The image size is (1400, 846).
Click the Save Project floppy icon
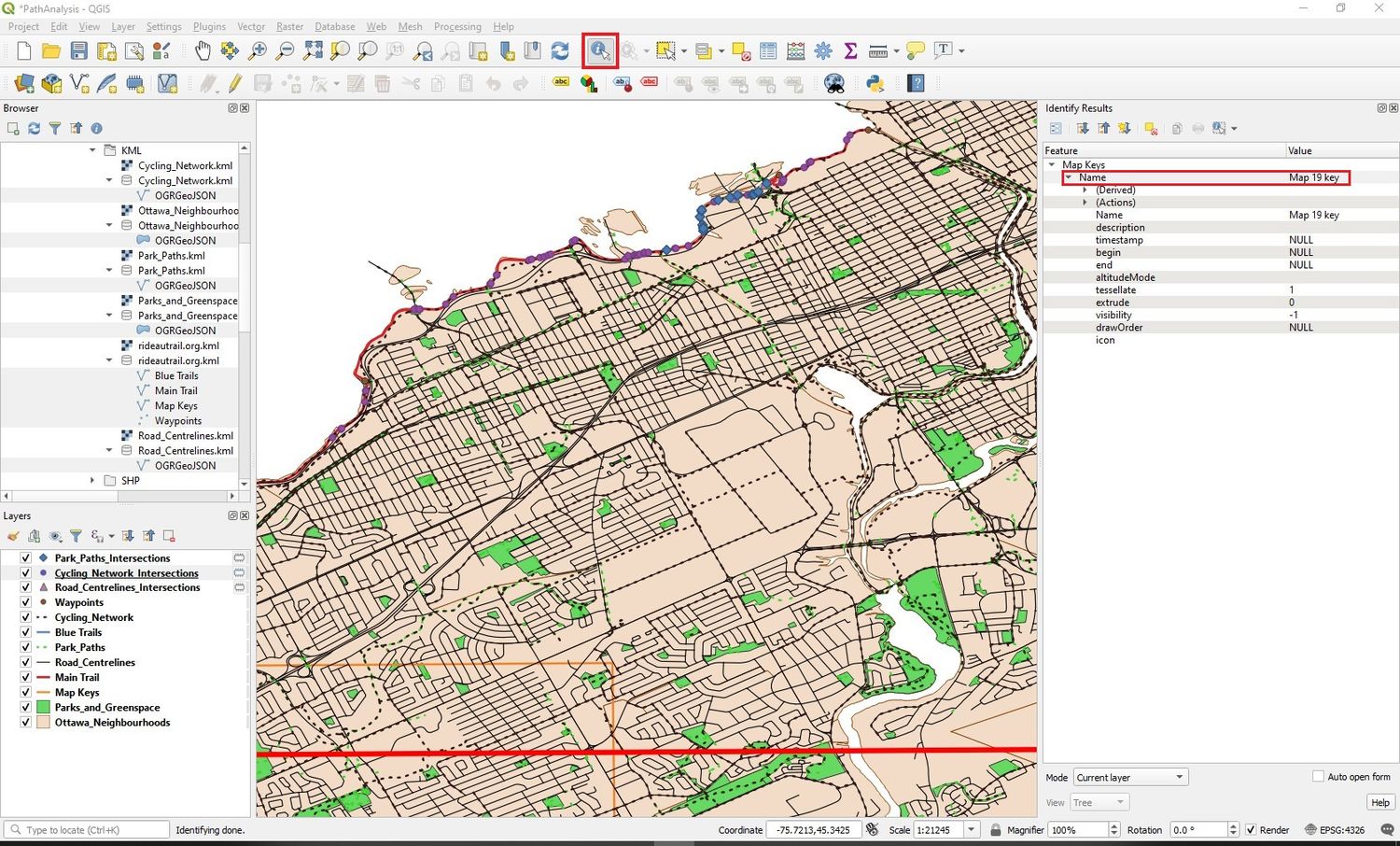coord(79,50)
